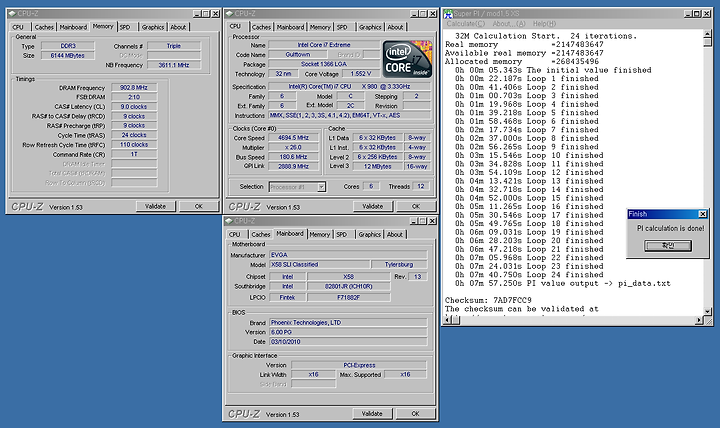Click the Loop 24 finished line

(x=529, y=275)
